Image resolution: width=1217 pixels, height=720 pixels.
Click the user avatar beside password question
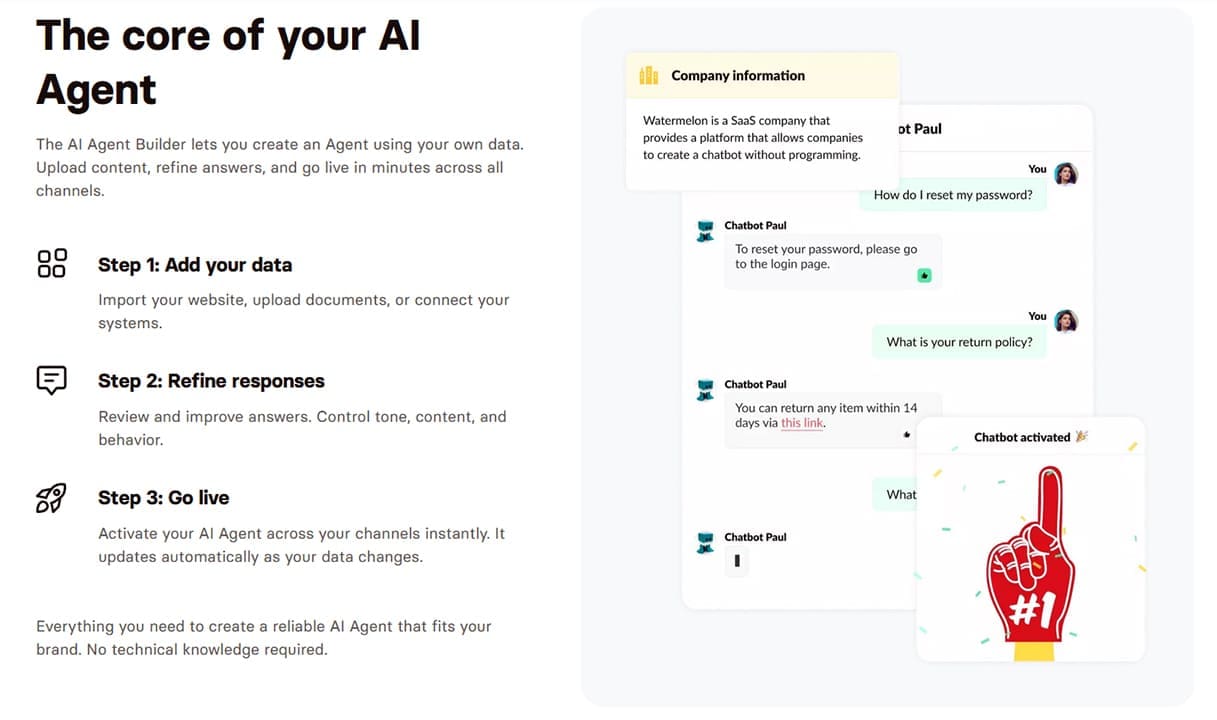click(x=1066, y=174)
